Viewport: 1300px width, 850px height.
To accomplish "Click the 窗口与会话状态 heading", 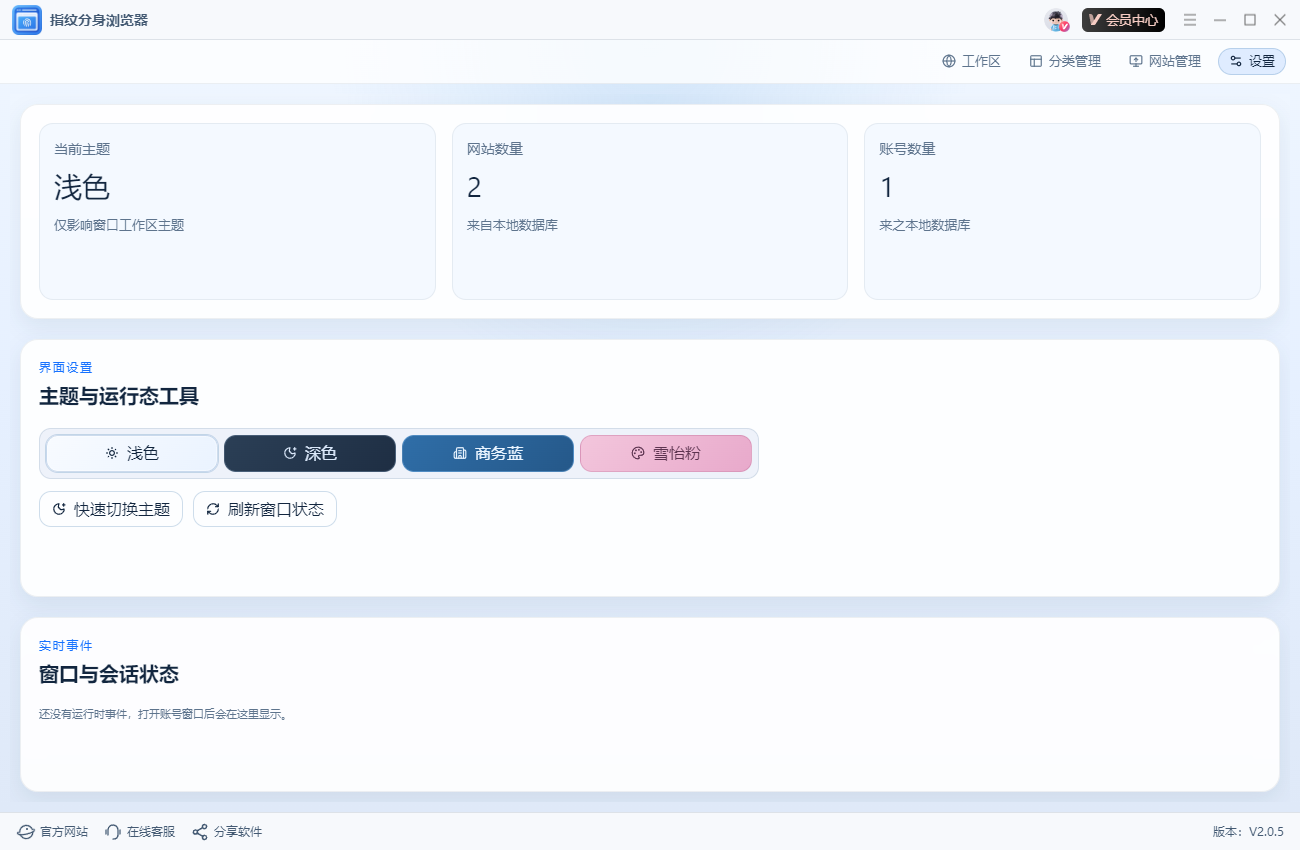I will pyautogui.click(x=109, y=674).
